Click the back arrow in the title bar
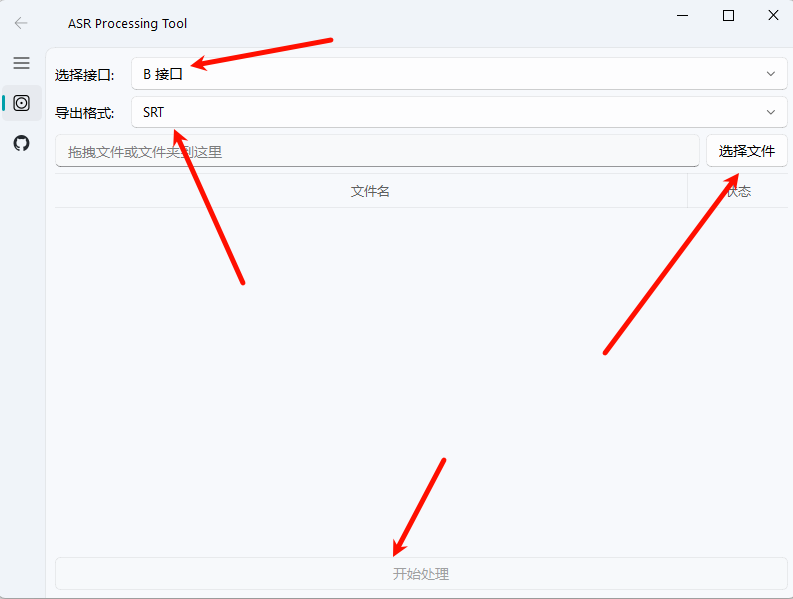The width and height of the screenshot is (793, 599). 21,23
